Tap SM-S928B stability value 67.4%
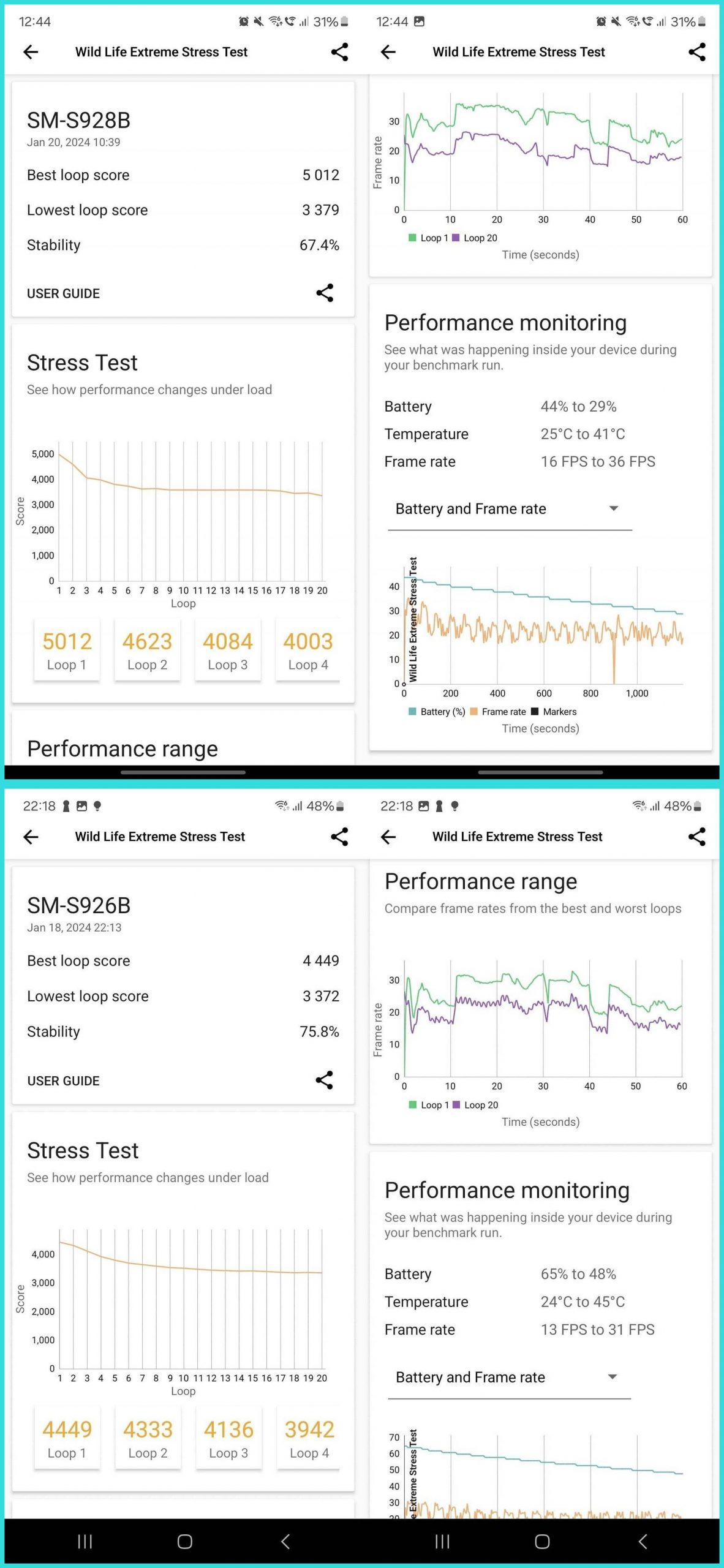 319,245
